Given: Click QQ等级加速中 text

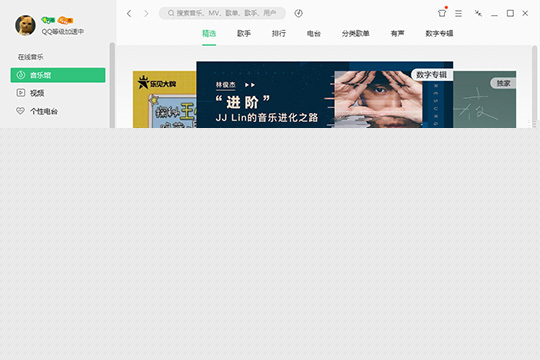Looking at the screenshot, I should pos(63,31).
